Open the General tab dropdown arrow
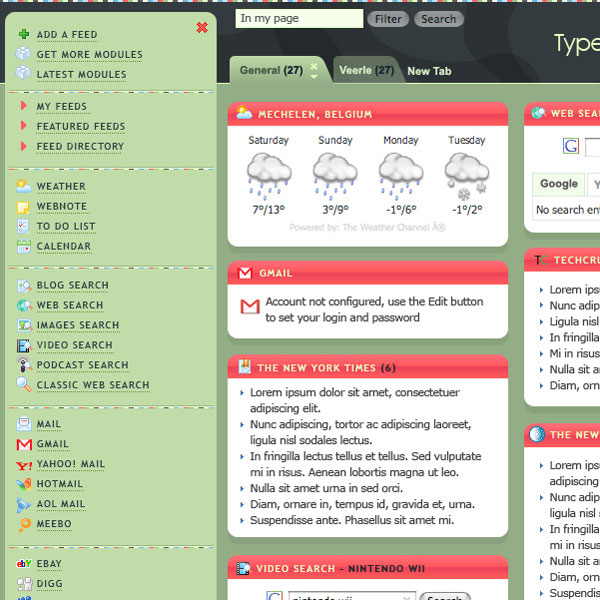600x600 pixels. coord(314,77)
